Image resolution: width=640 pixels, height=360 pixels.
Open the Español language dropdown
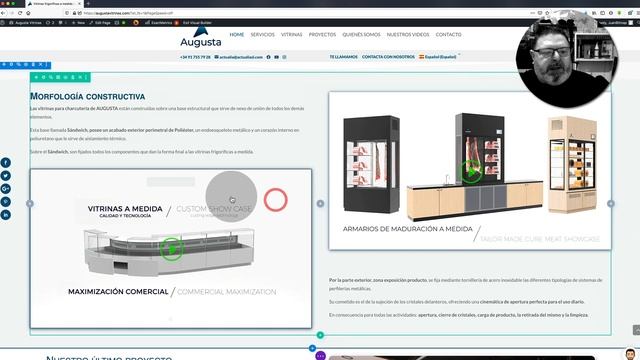pos(440,57)
